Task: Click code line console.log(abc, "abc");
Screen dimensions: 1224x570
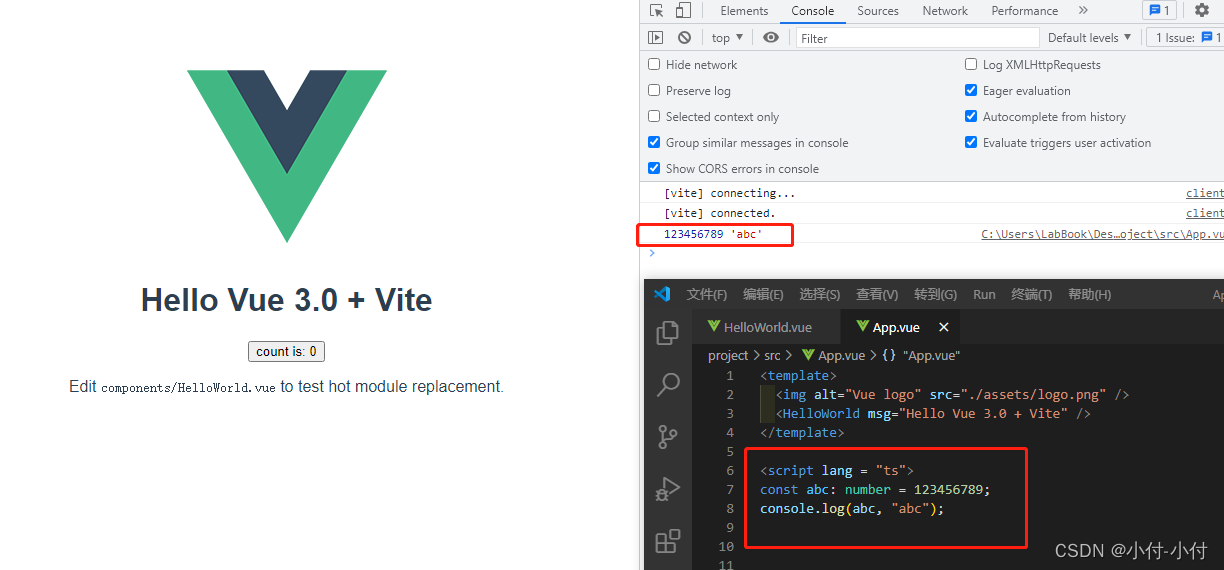Action: (x=852, y=508)
